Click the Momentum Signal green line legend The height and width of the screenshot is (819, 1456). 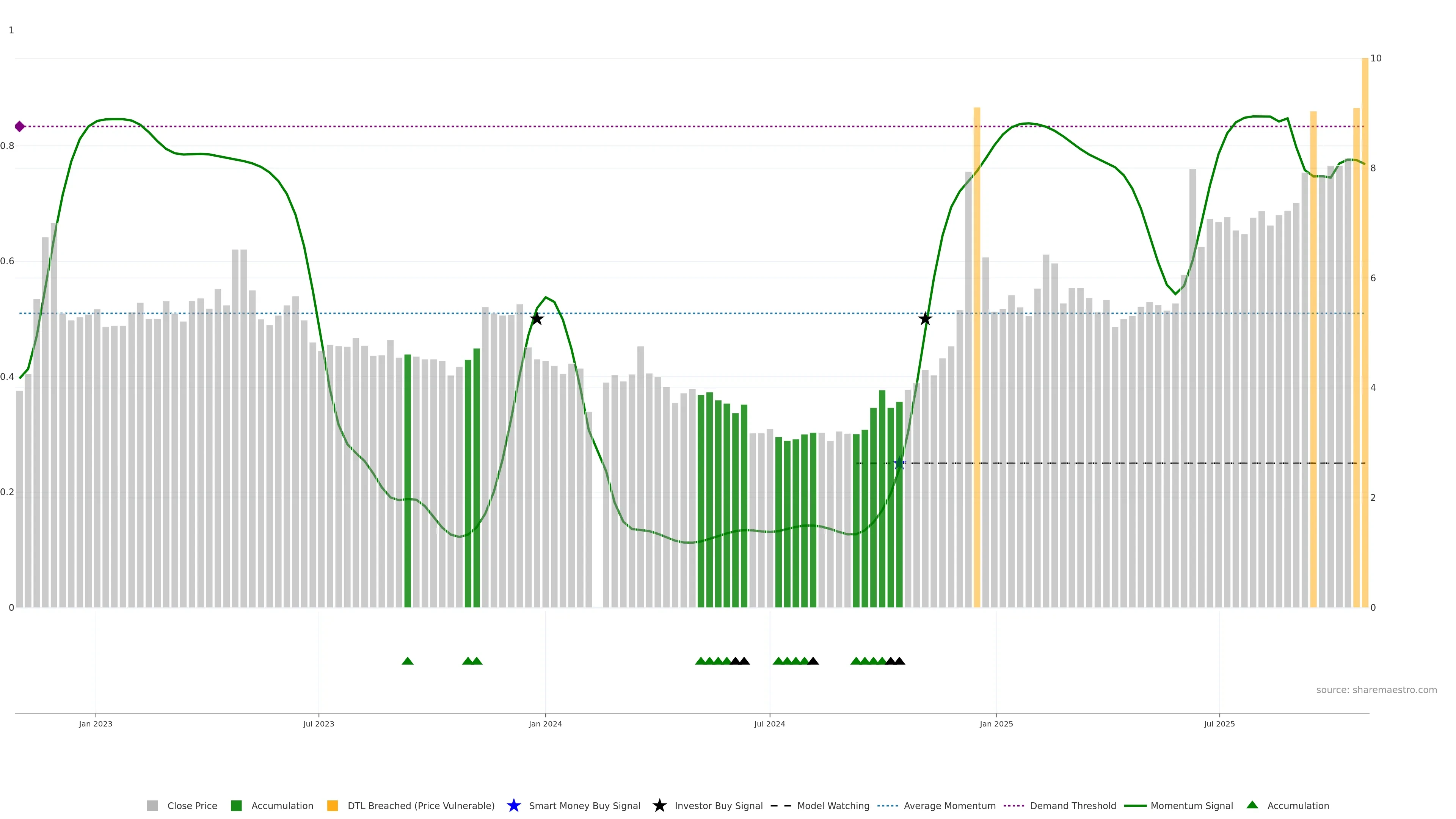1135,806
